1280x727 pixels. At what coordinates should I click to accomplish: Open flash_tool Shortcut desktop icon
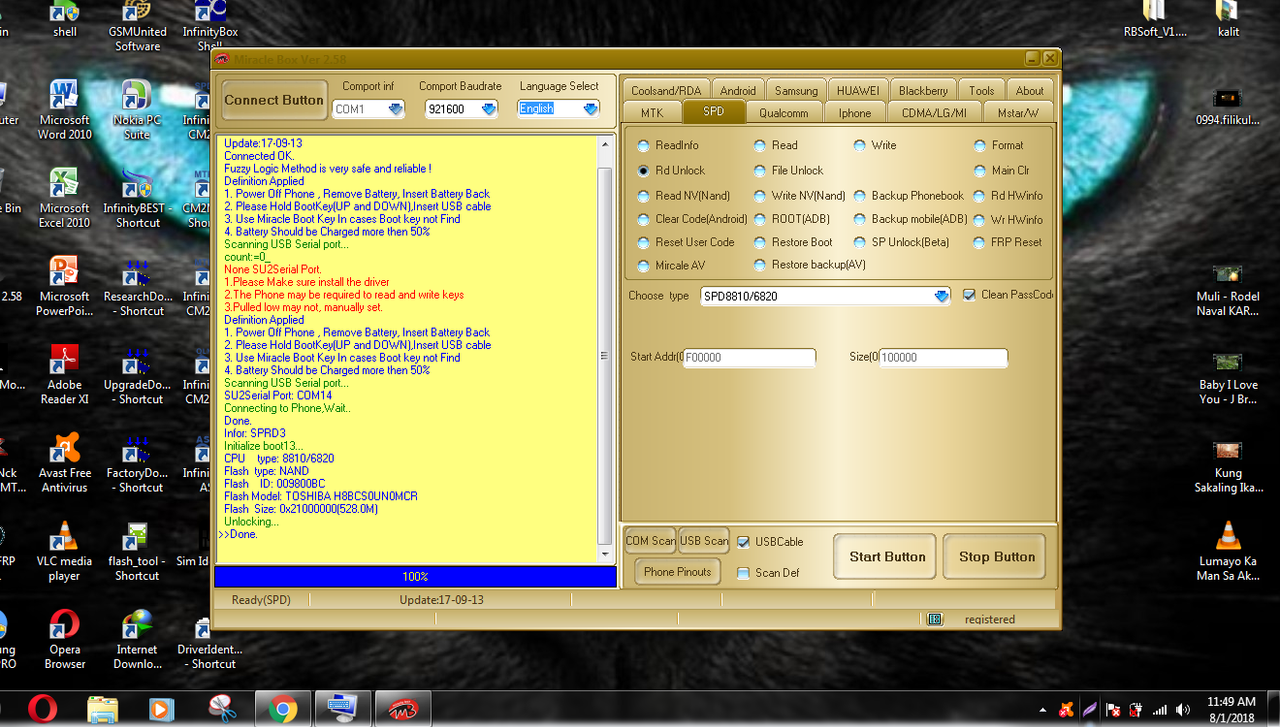[x=137, y=550]
